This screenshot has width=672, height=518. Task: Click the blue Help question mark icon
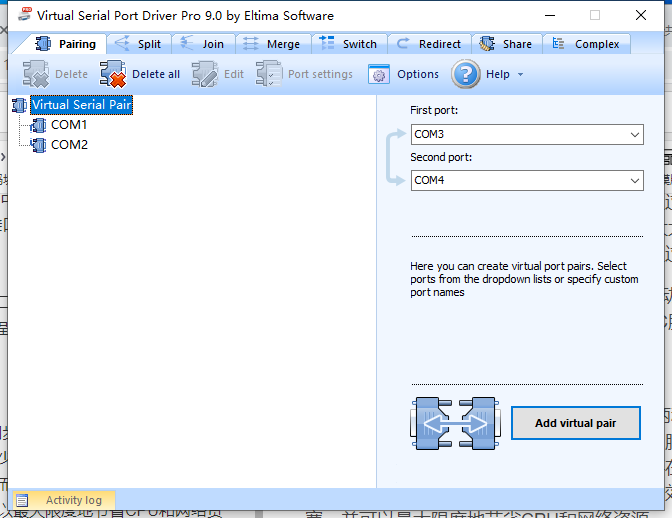point(465,74)
